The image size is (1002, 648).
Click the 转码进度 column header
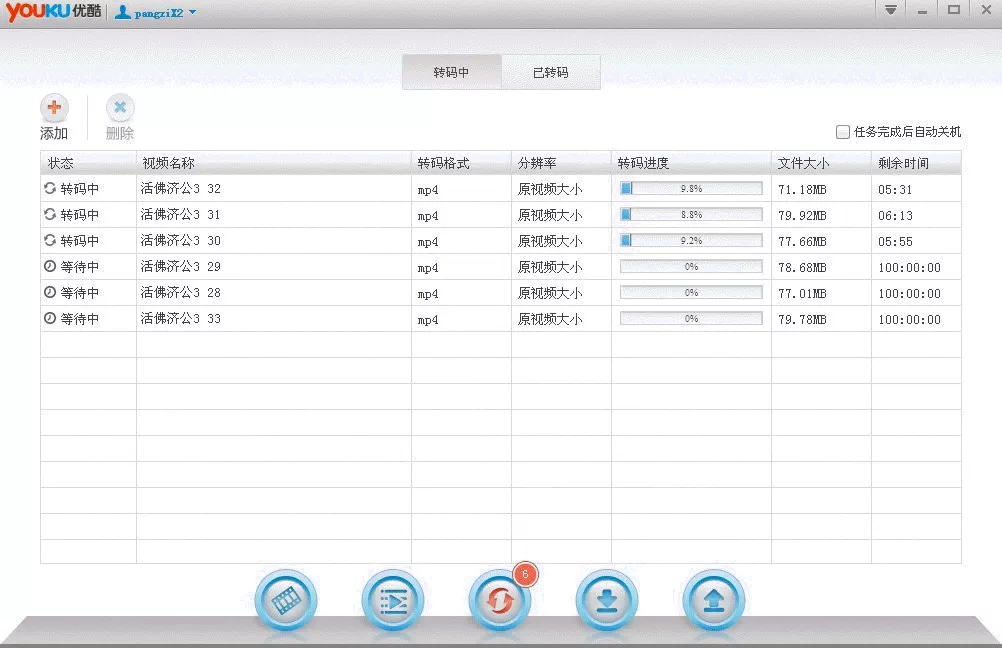pyautogui.click(x=691, y=163)
